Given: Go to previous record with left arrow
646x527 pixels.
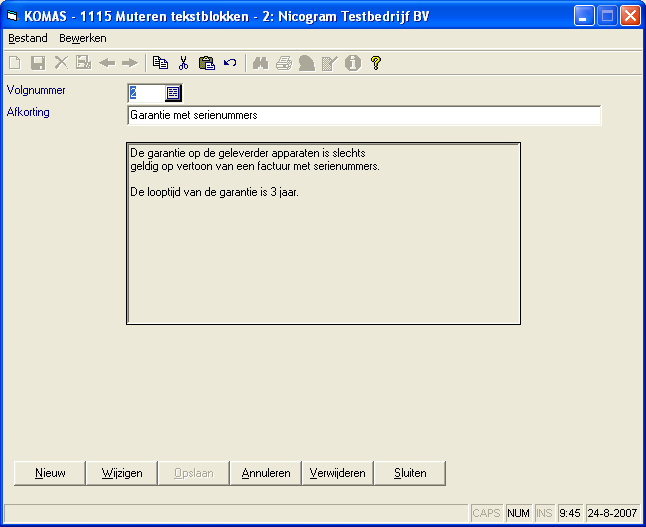Looking at the screenshot, I should click(108, 63).
